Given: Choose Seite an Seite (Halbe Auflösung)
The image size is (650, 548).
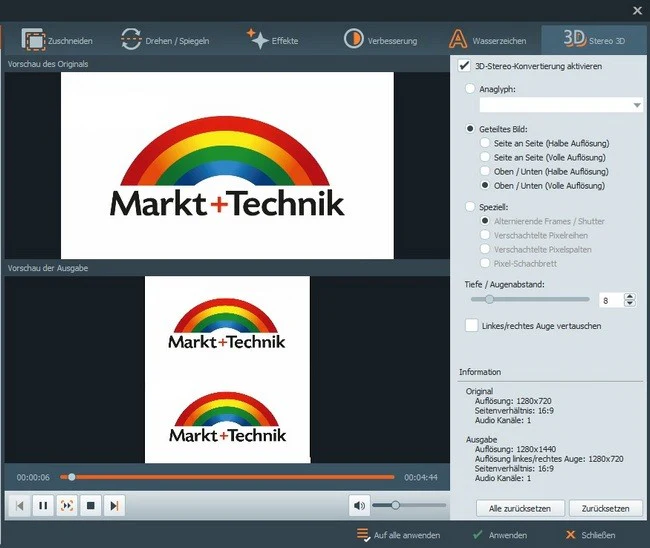Looking at the screenshot, I should pyautogui.click(x=485, y=143).
